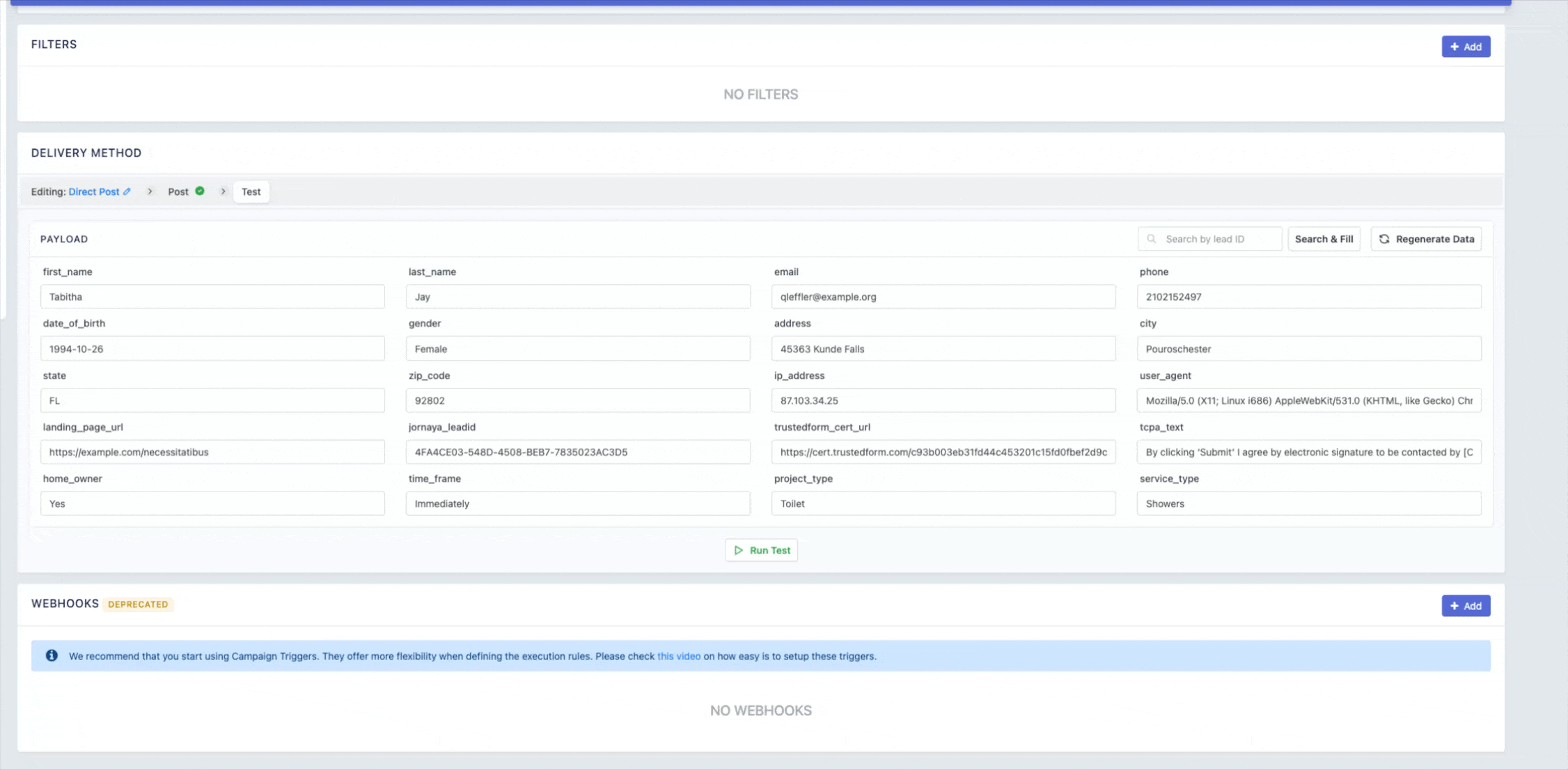
Task: Add a webhook using the Webhooks Add button
Action: point(1465,606)
